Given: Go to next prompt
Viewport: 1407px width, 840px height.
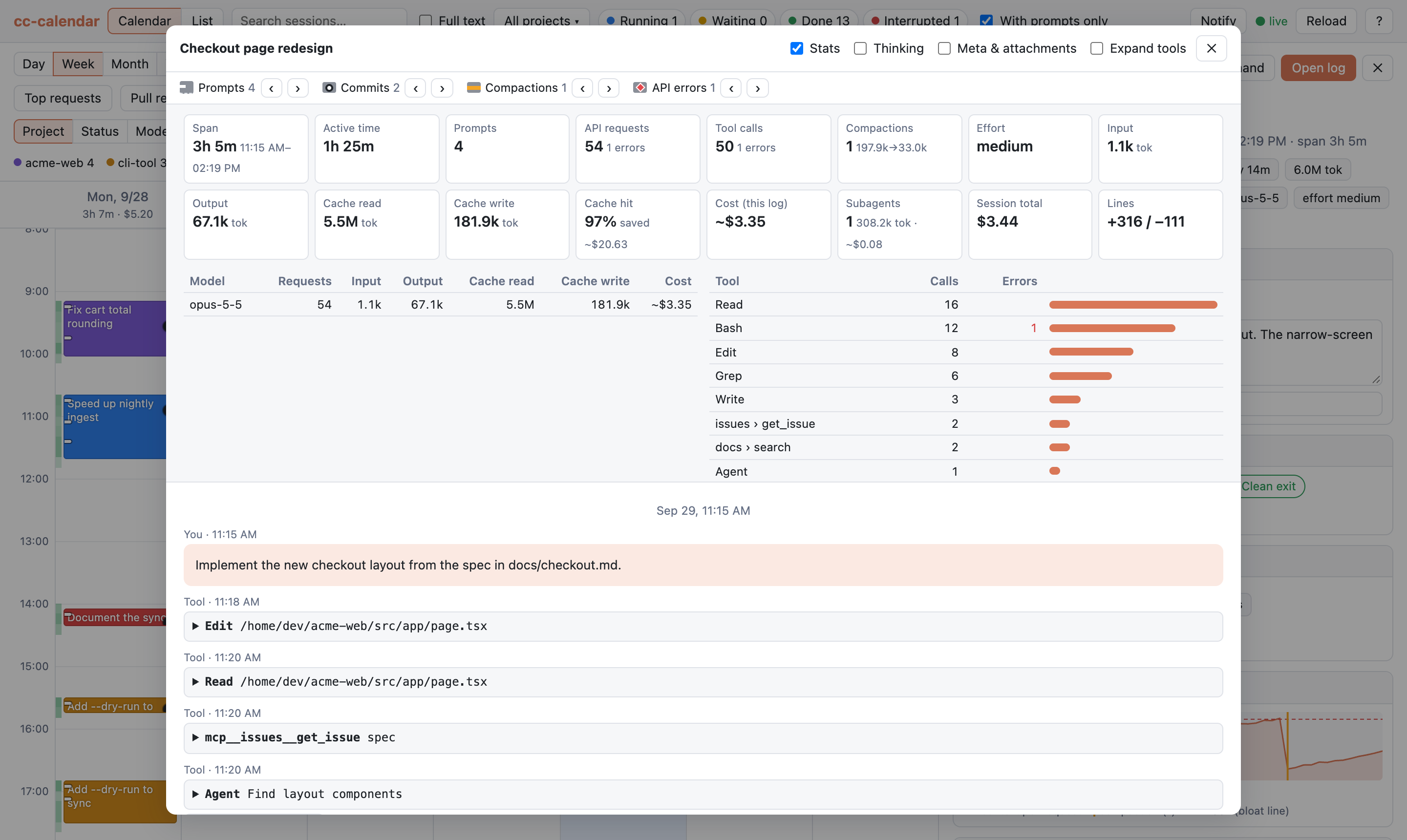Looking at the screenshot, I should point(298,88).
